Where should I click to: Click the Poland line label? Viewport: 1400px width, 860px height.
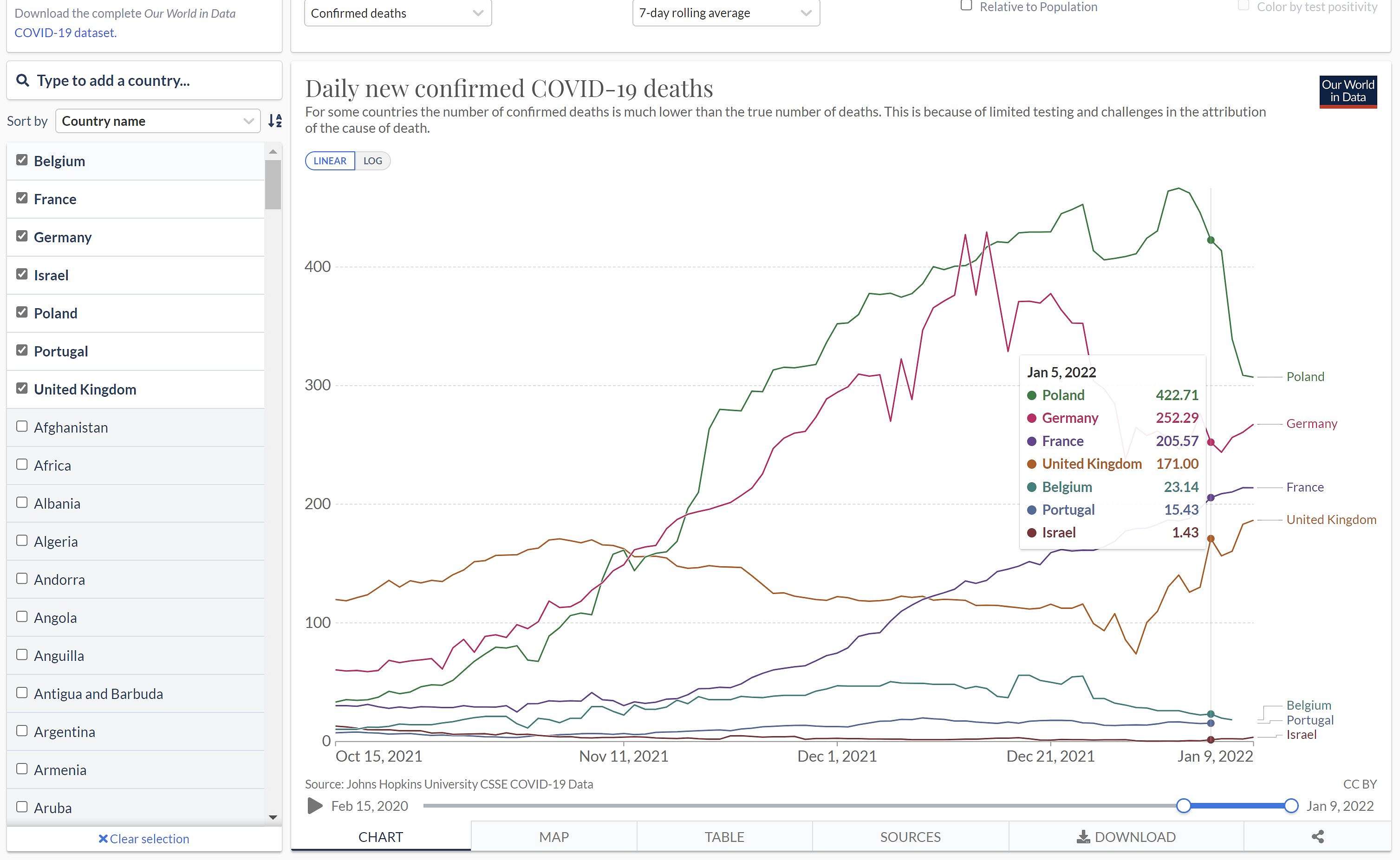tap(1305, 376)
